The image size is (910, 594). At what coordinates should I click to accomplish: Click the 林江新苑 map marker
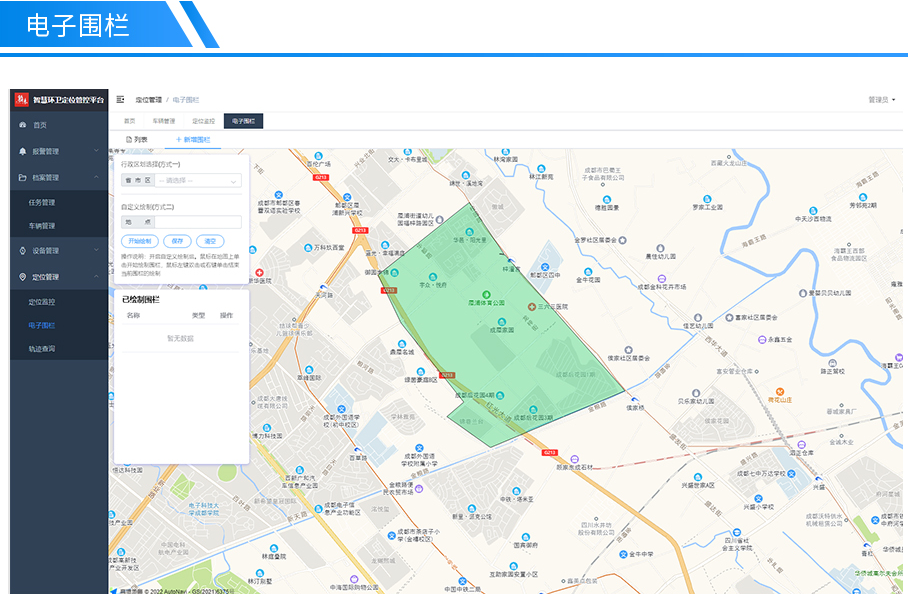(541, 169)
